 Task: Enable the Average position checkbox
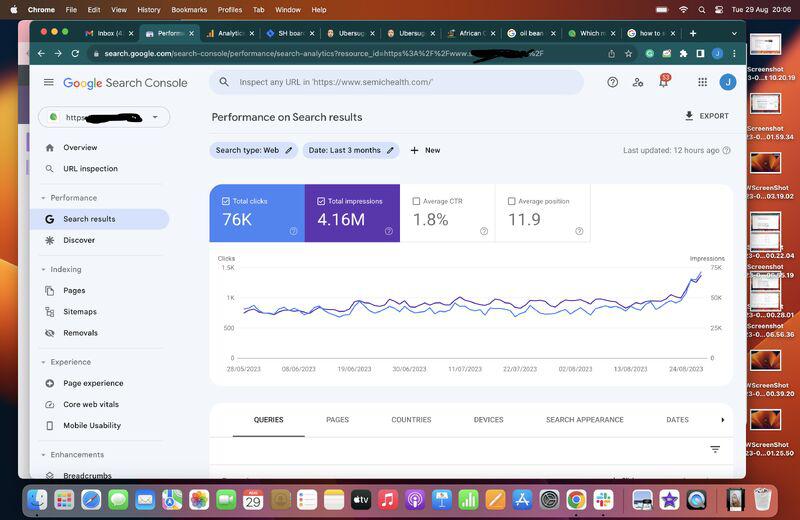[511, 201]
